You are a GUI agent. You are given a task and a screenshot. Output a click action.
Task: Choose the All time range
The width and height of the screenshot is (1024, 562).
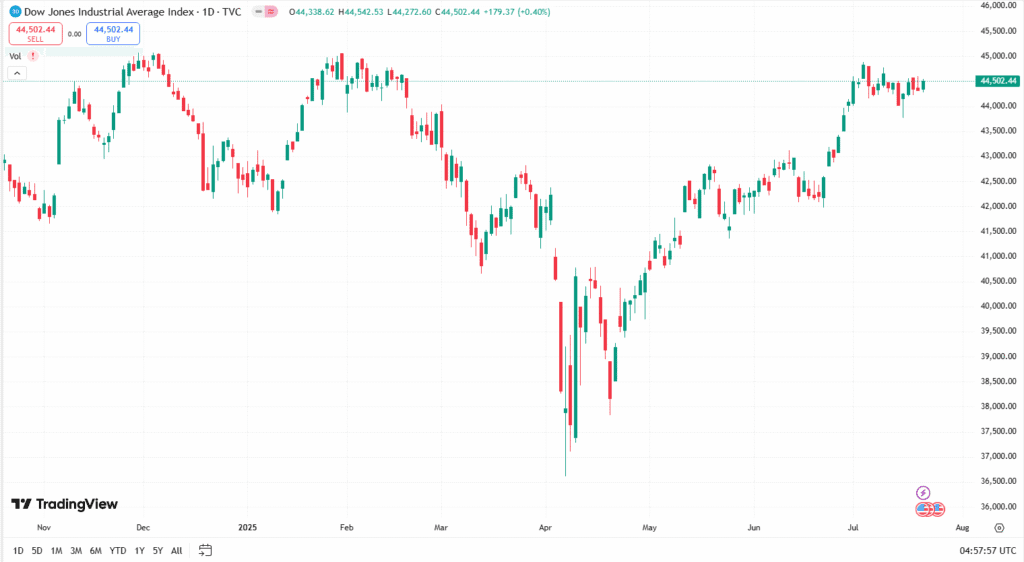(177, 551)
